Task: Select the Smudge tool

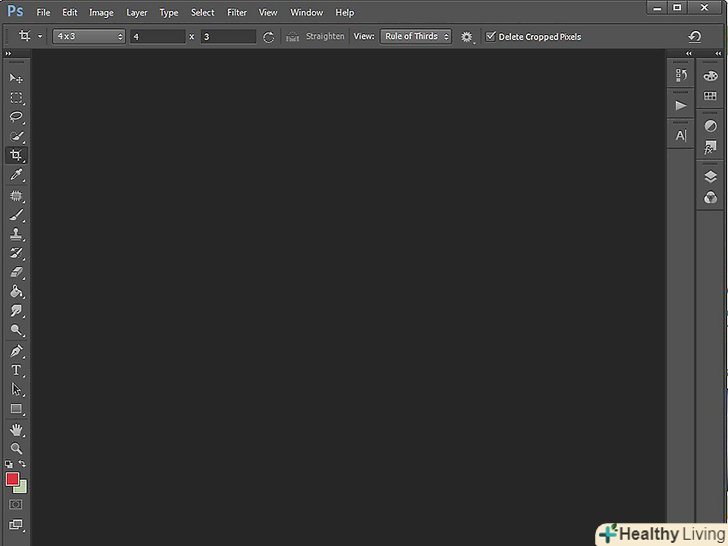Action: pos(16,311)
